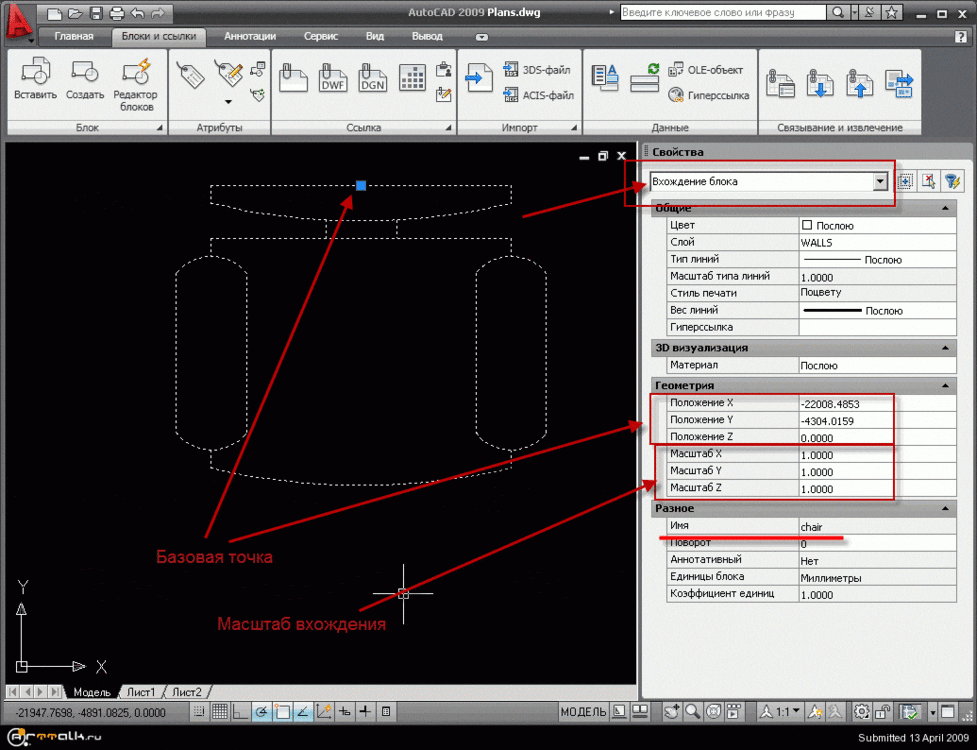Image resolution: width=977 pixels, height=750 pixels.
Task: Click the DGN attach icon
Action: (x=372, y=78)
